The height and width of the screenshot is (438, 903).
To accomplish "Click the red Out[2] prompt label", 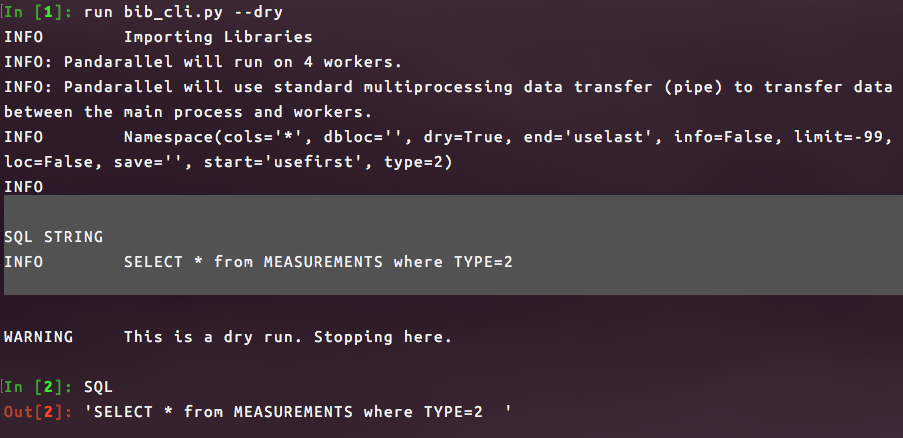I will [x=38, y=412].
